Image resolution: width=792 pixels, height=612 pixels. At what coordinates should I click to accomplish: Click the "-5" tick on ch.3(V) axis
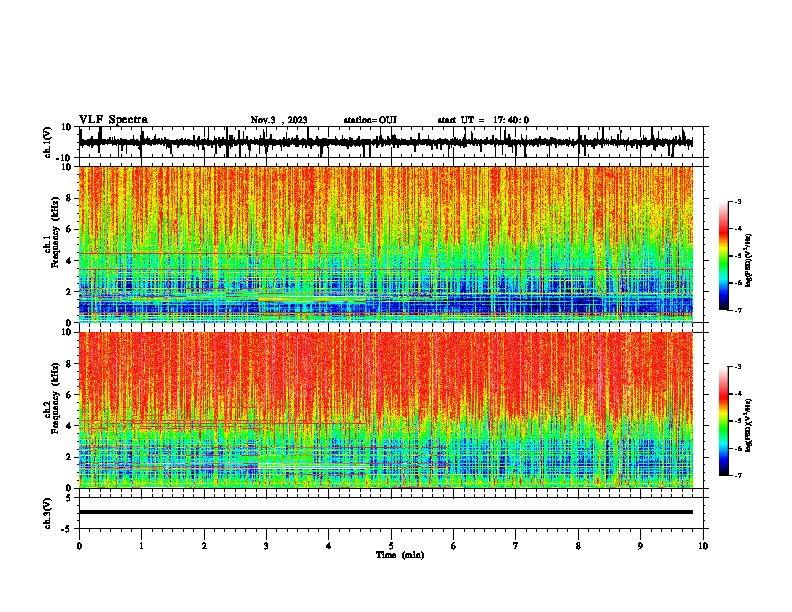click(x=67, y=529)
